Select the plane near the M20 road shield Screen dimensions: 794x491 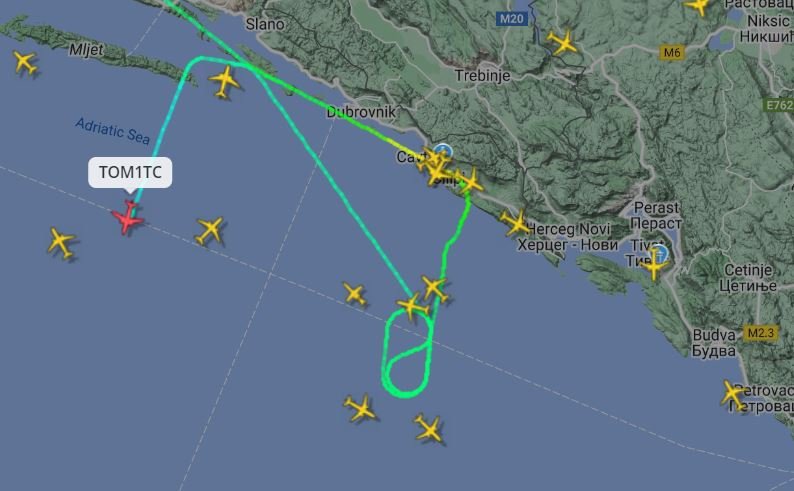pyautogui.click(x=562, y=43)
